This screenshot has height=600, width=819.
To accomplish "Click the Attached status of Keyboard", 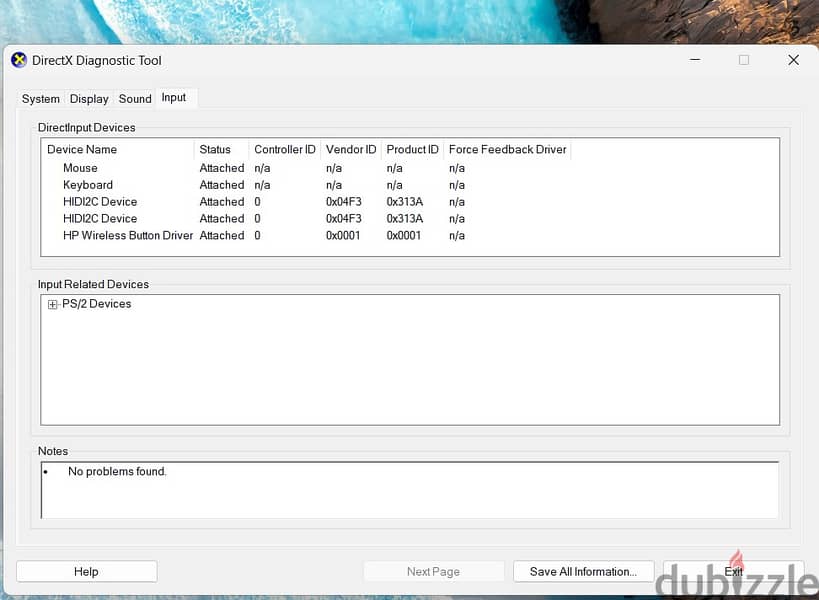I will coord(222,185).
